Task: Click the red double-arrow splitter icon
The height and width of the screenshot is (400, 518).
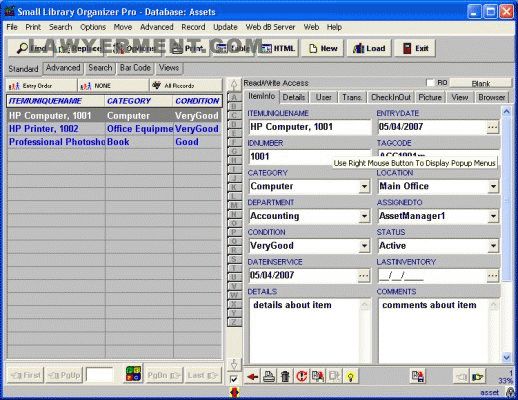Action: [234, 392]
